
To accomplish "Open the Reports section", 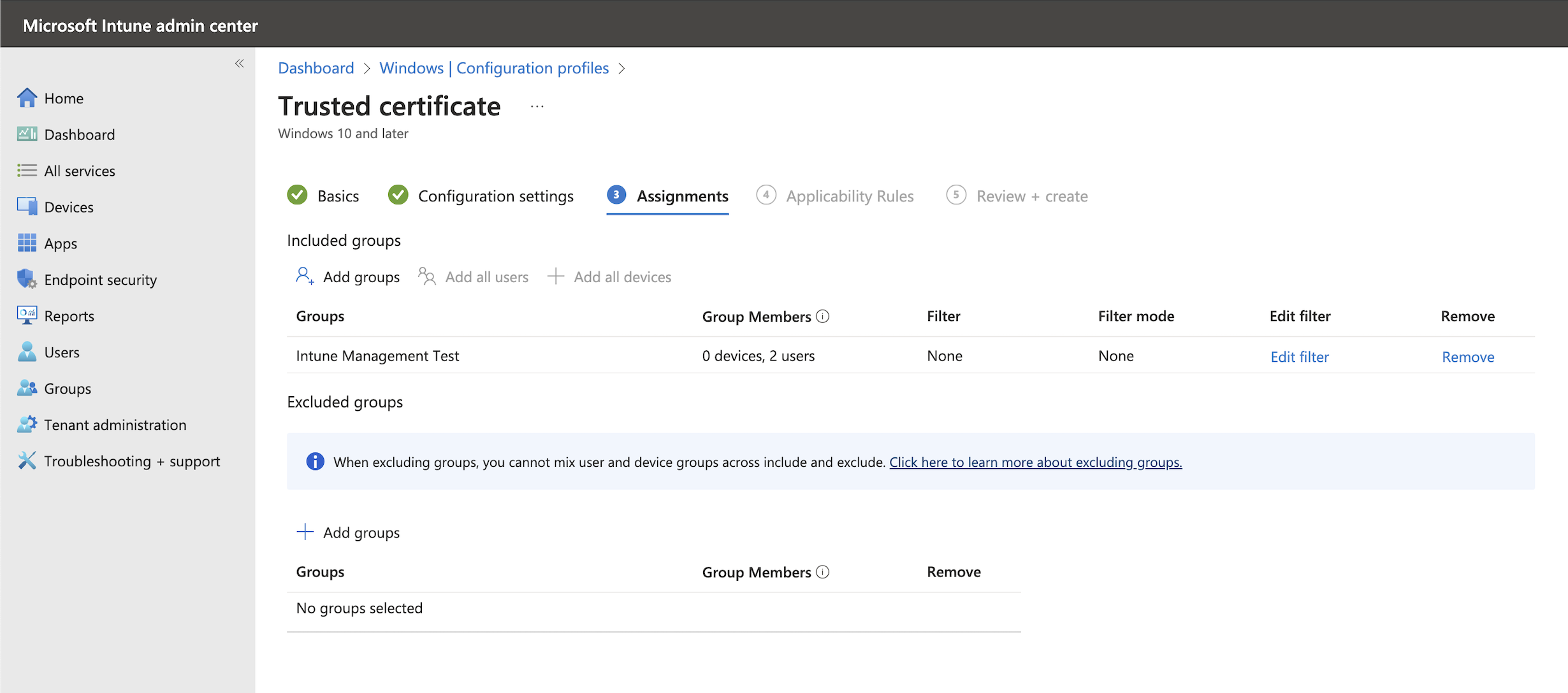I will (x=69, y=315).
